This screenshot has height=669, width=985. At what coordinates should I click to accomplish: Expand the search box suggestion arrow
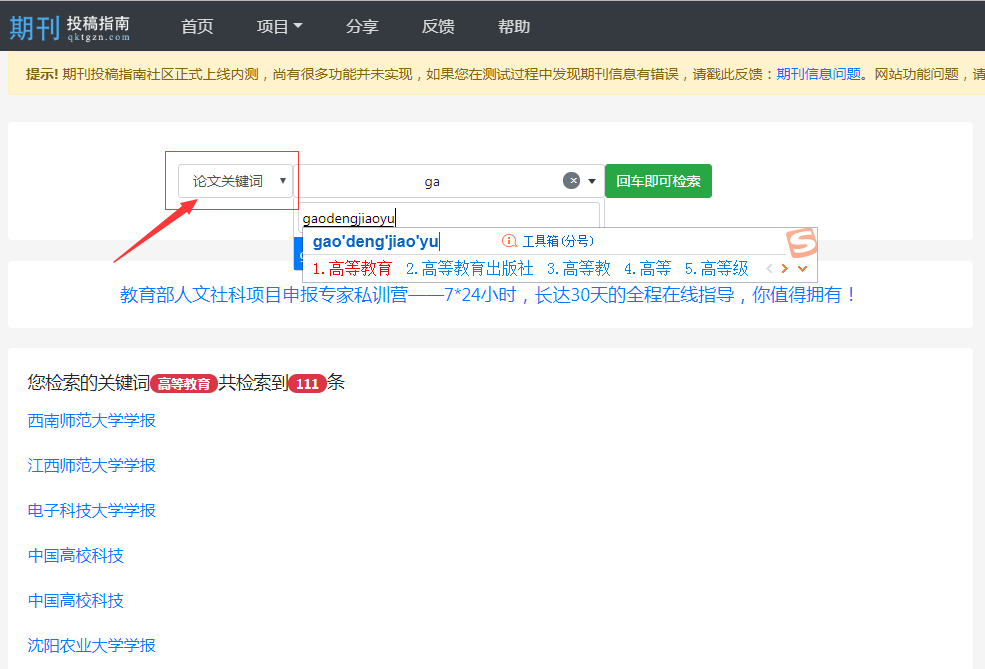(x=592, y=181)
